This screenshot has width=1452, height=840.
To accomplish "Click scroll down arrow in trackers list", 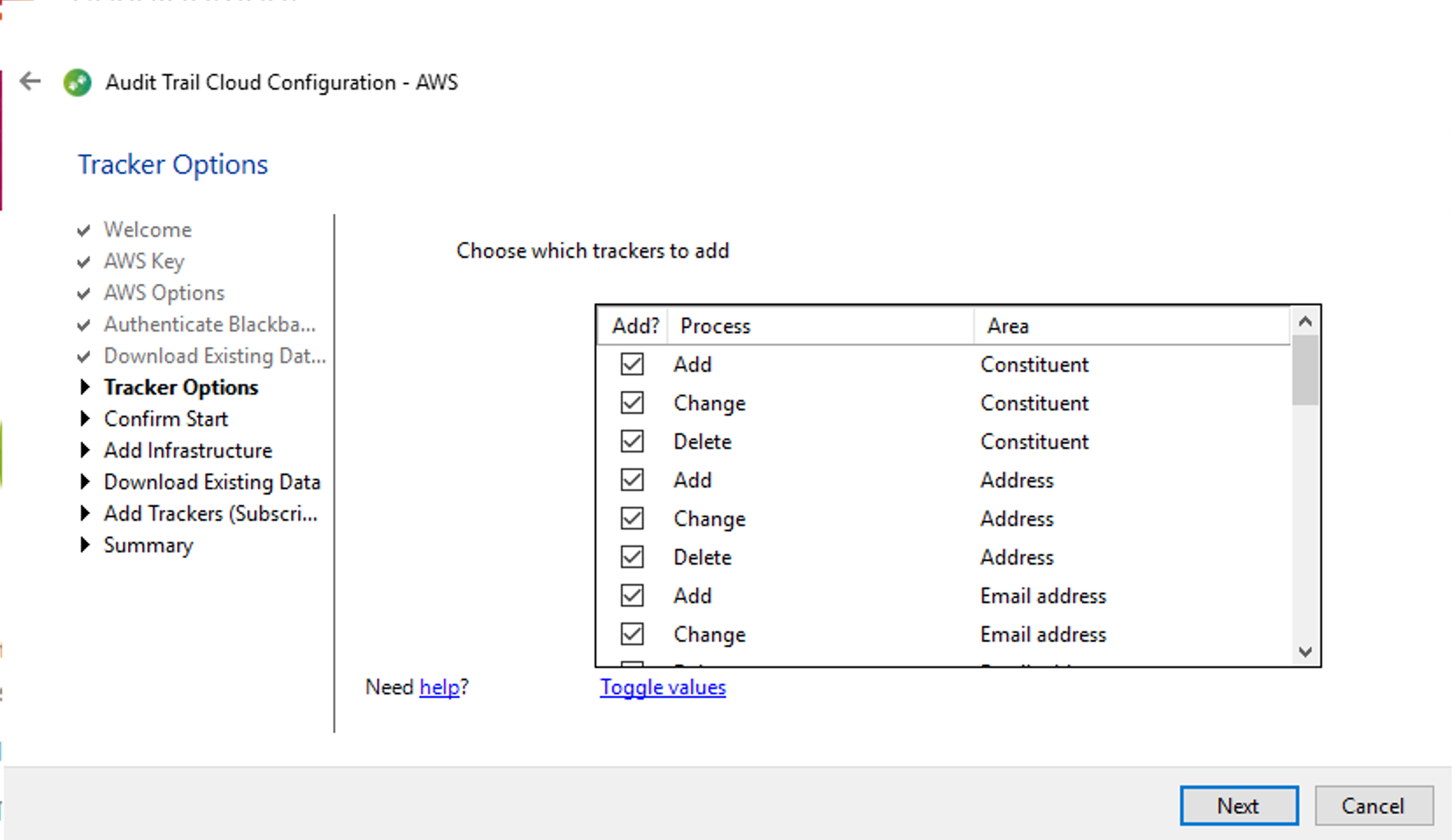I will tap(1305, 651).
